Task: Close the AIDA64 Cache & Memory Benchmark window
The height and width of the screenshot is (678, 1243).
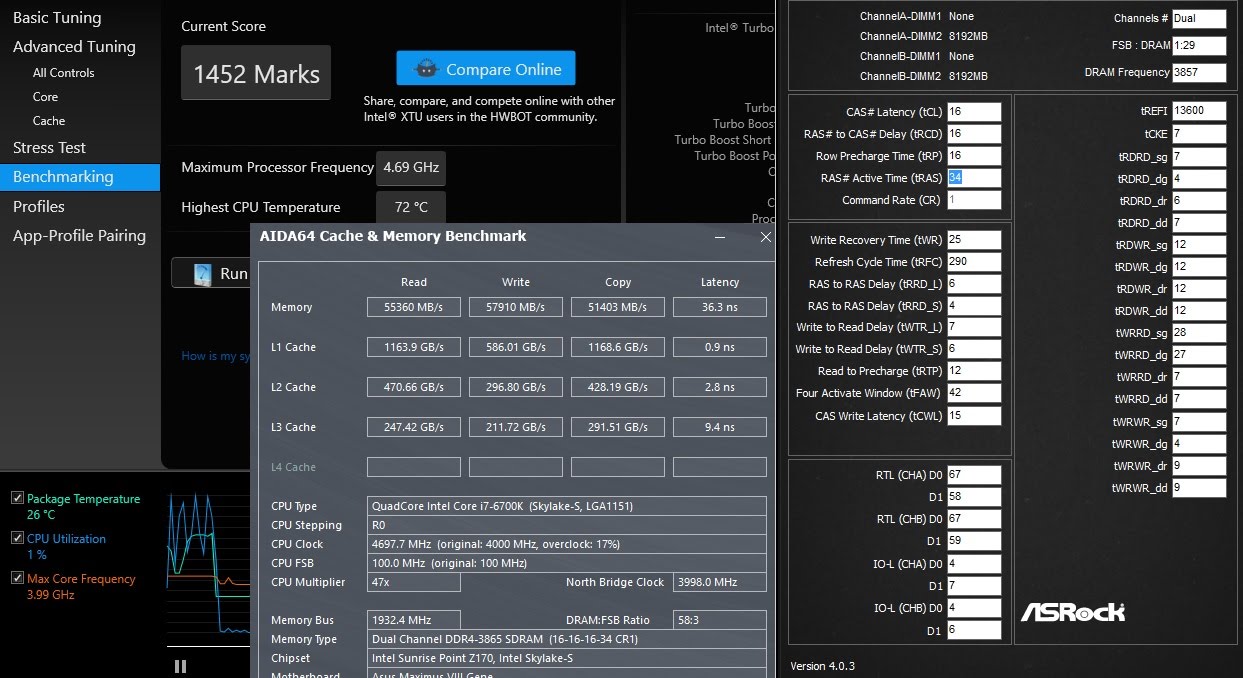Action: pyautogui.click(x=765, y=237)
